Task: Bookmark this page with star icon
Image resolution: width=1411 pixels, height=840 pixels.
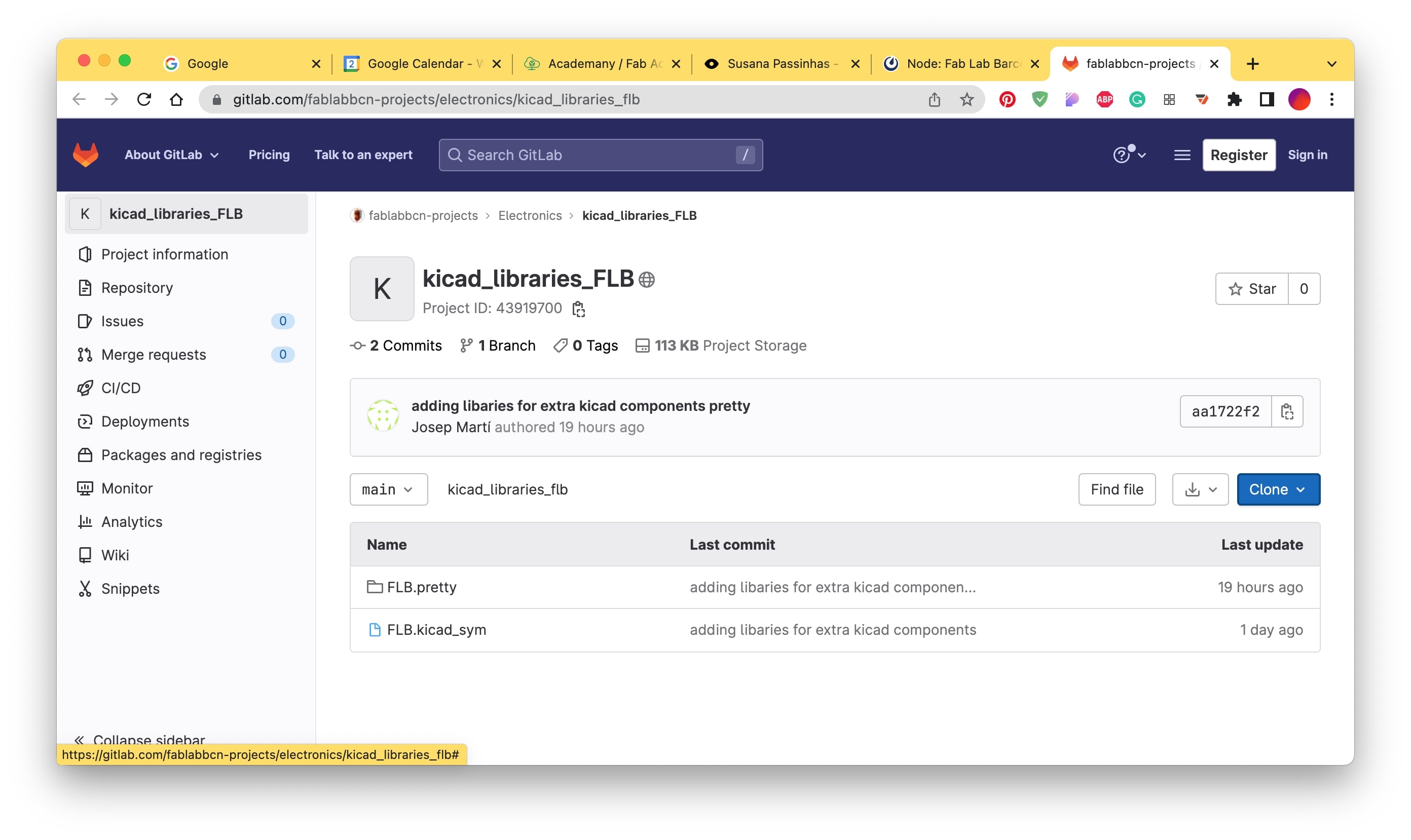Action: point(967,100)
